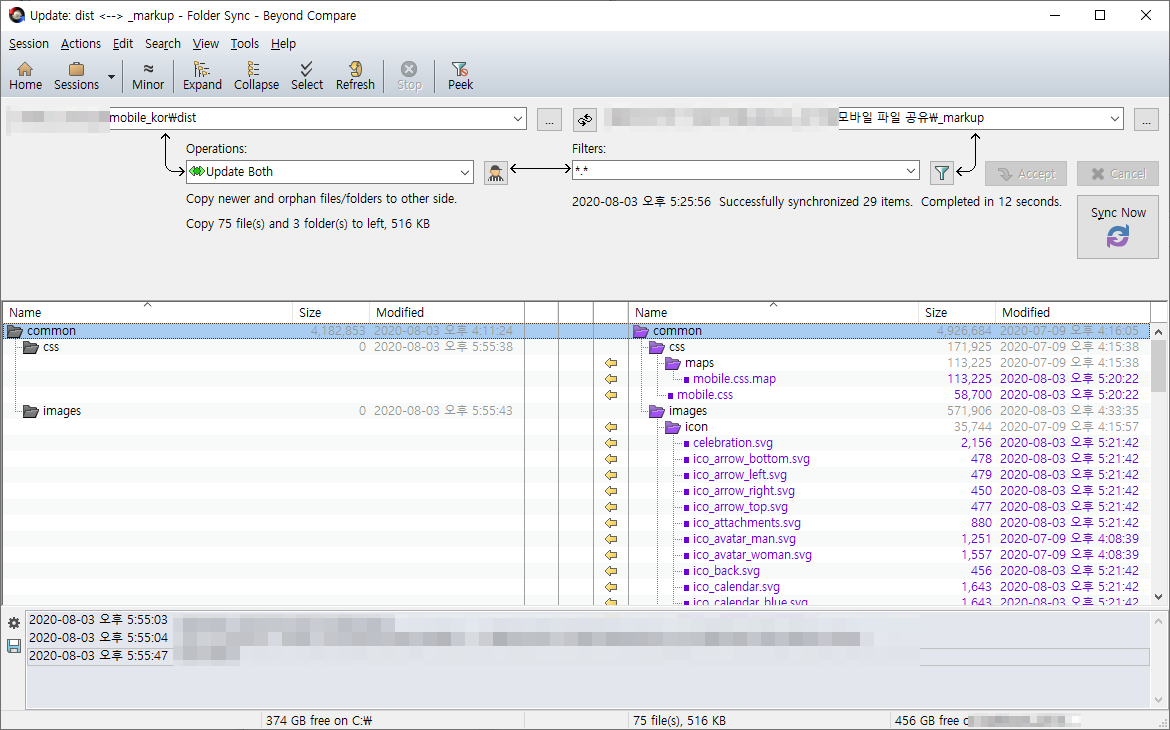The image size is (1170, 730).
Task: Expand all folders via Expand toolbar icon
Action: click(x=202, y=76)
